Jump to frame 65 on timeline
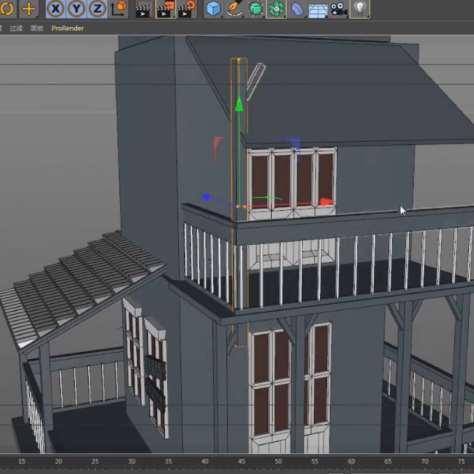Image resolution: width=474 pixels, height=474 pixels. [x=388, y=461]
